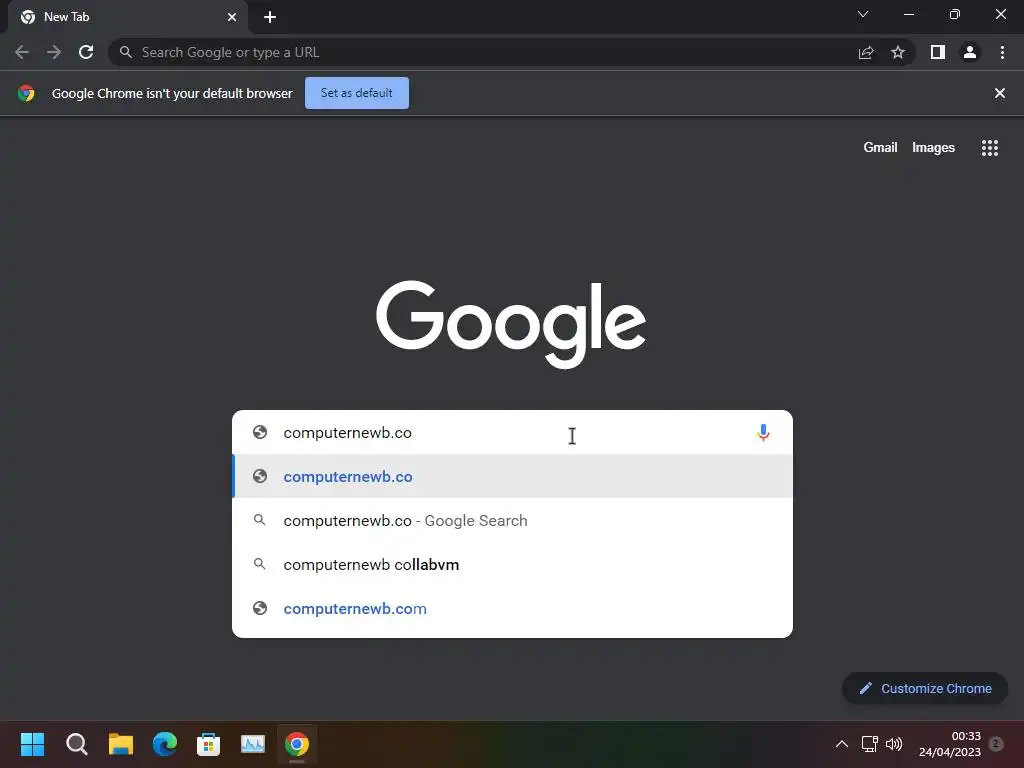Launch Microsoft Edge from taskbar
Viewport: 1024px width, 768px height.
click(x=165, y=744)
